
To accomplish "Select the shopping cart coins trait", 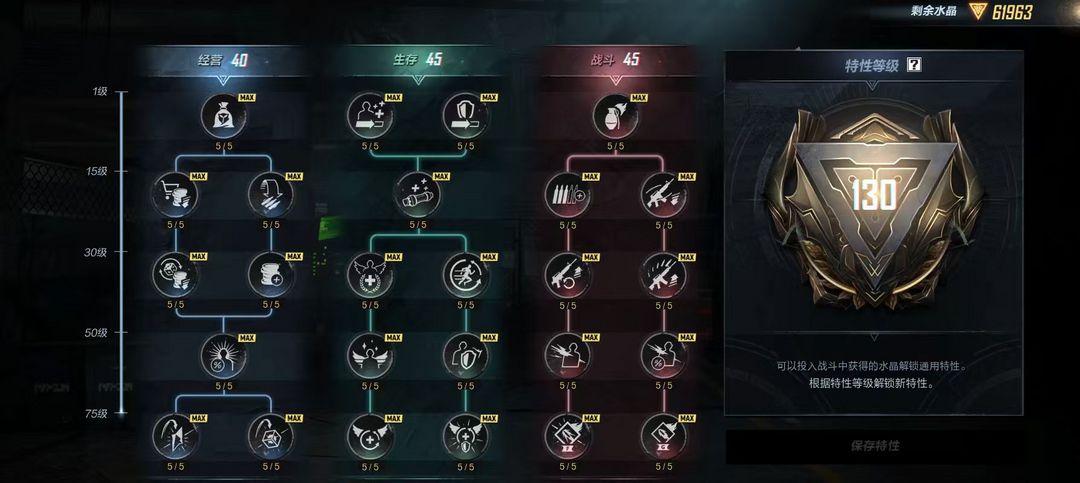I will [175, 194].
